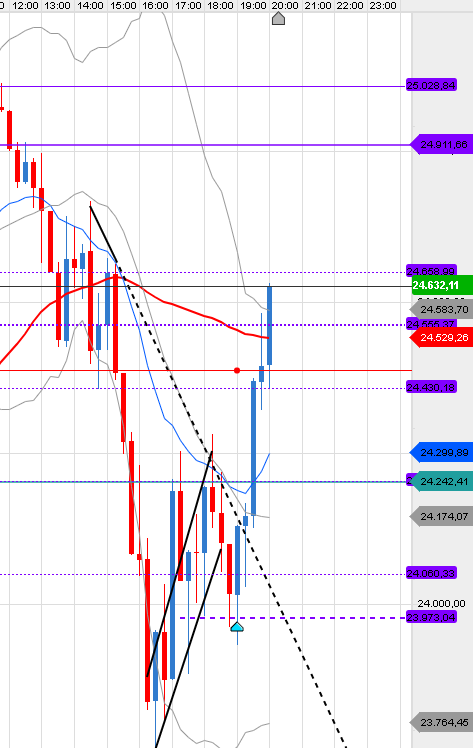Screen dimensions: 473x748
Task: Select the 24.658,99 price label
Action: tap(431, 271)
